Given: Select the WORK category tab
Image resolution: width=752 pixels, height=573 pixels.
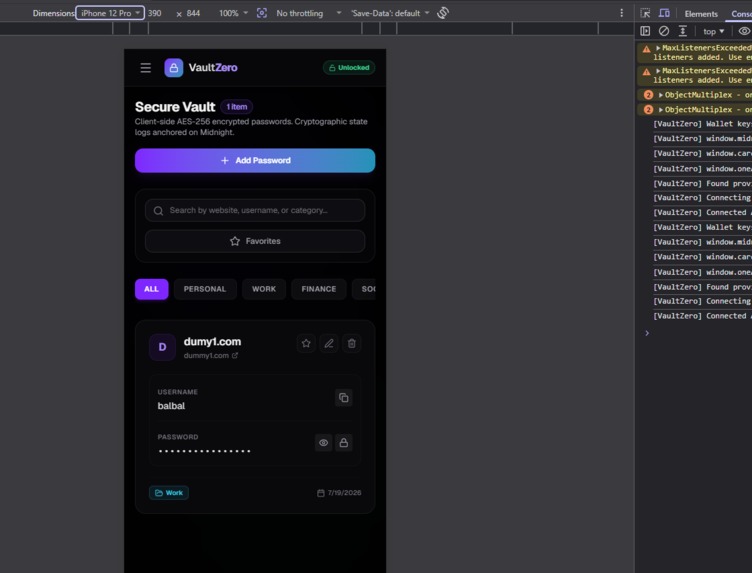Looking at the screenshot, I should pyautogui.click(x=264, y=289).
